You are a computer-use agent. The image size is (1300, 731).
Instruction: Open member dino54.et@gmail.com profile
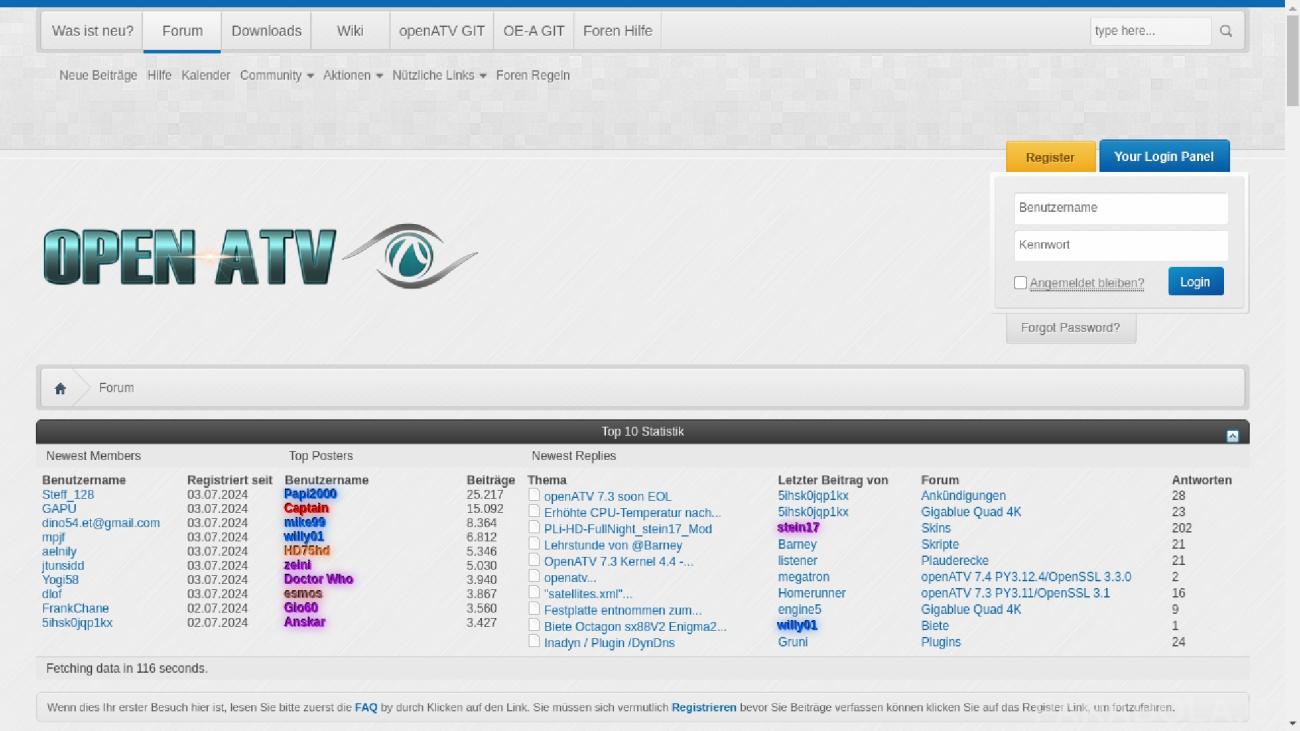click(101, 523)
